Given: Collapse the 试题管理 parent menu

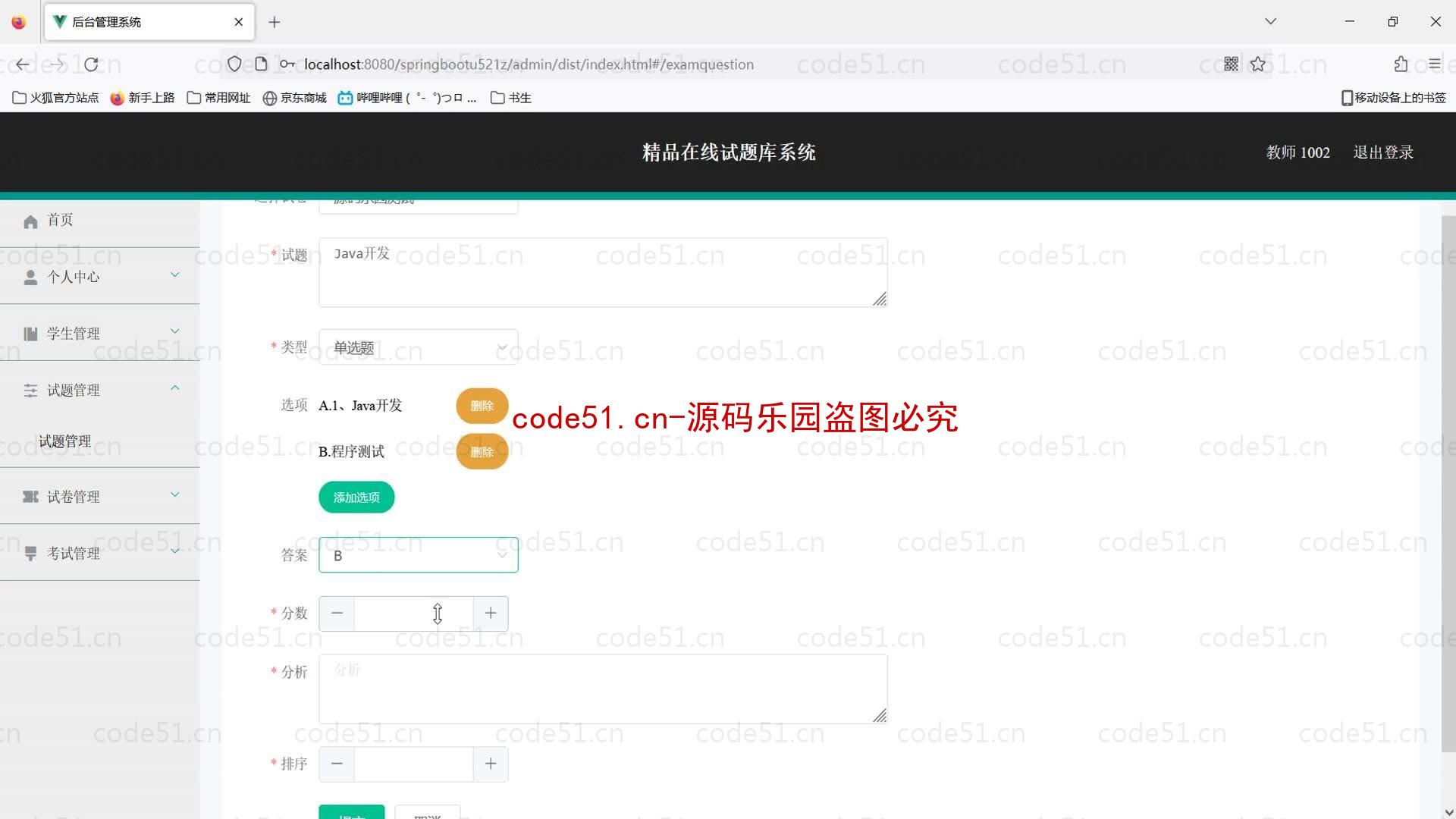Looking at the screenshot, I should tap(99, 390).
